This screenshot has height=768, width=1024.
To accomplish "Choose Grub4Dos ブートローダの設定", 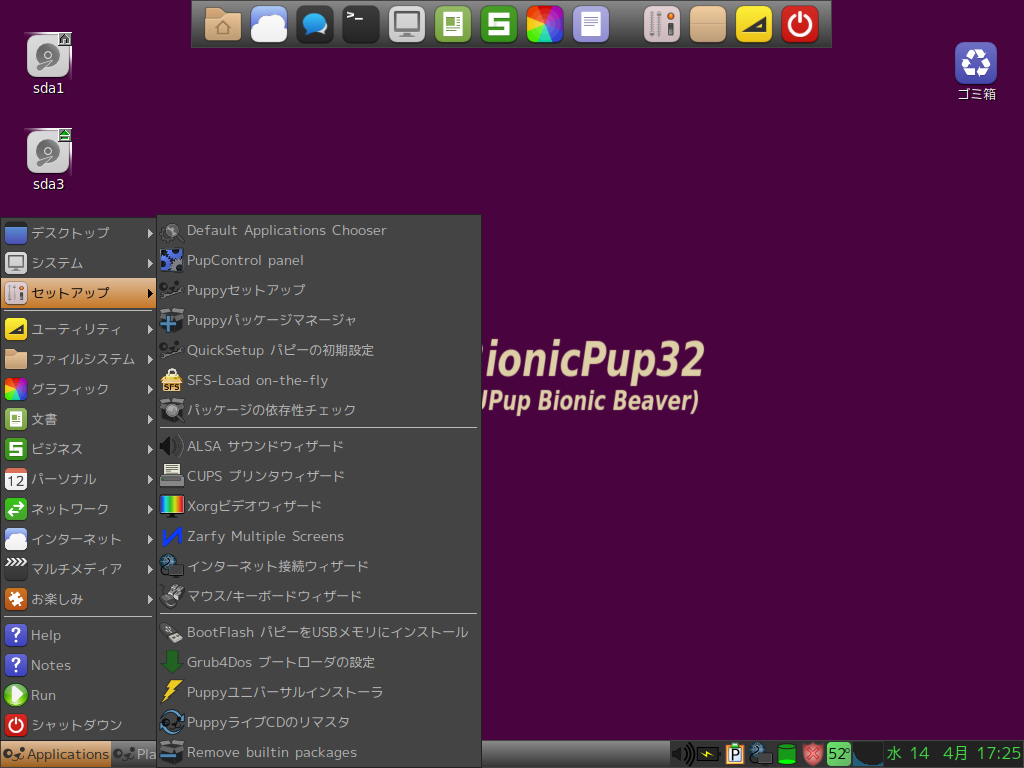I will [280, 662].
